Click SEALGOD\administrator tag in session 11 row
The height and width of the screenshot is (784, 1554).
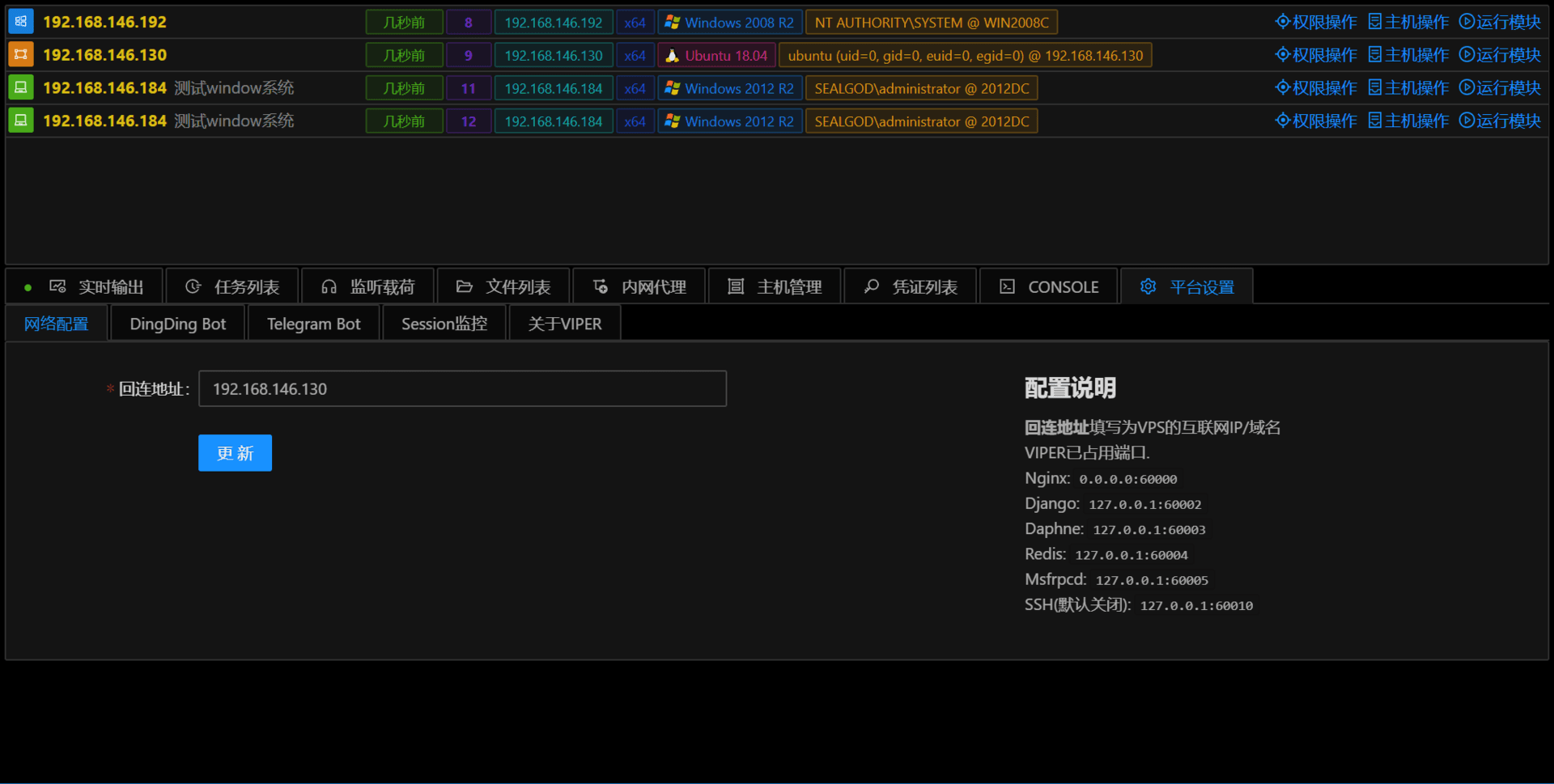point(922,88)
